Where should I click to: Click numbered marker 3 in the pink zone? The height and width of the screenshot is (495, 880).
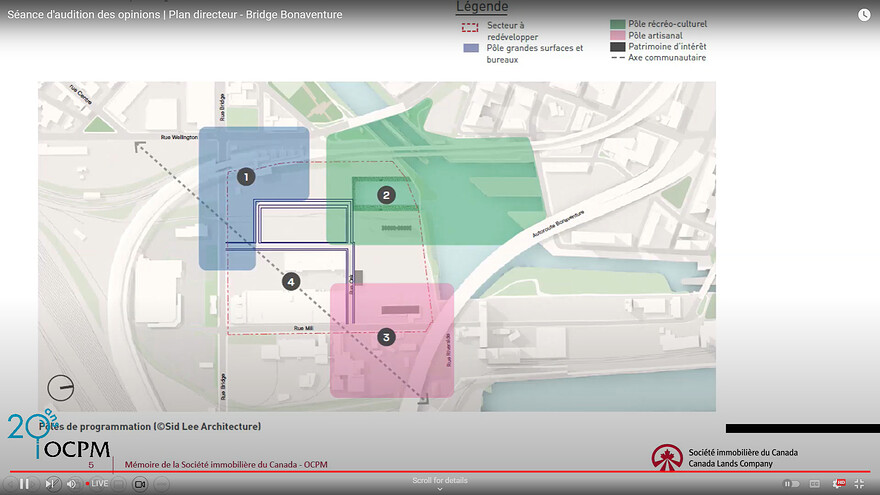386,337
